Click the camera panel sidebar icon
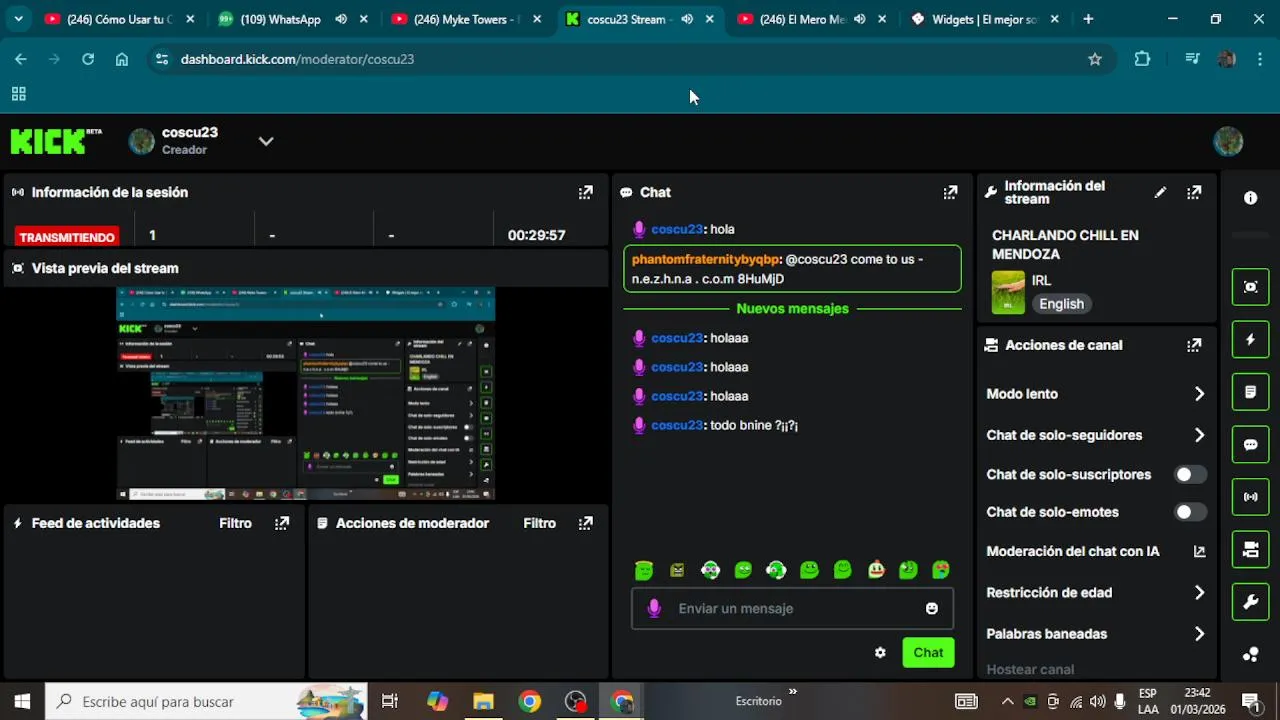Screen dimensions: 1280x720 [1250, 549]
